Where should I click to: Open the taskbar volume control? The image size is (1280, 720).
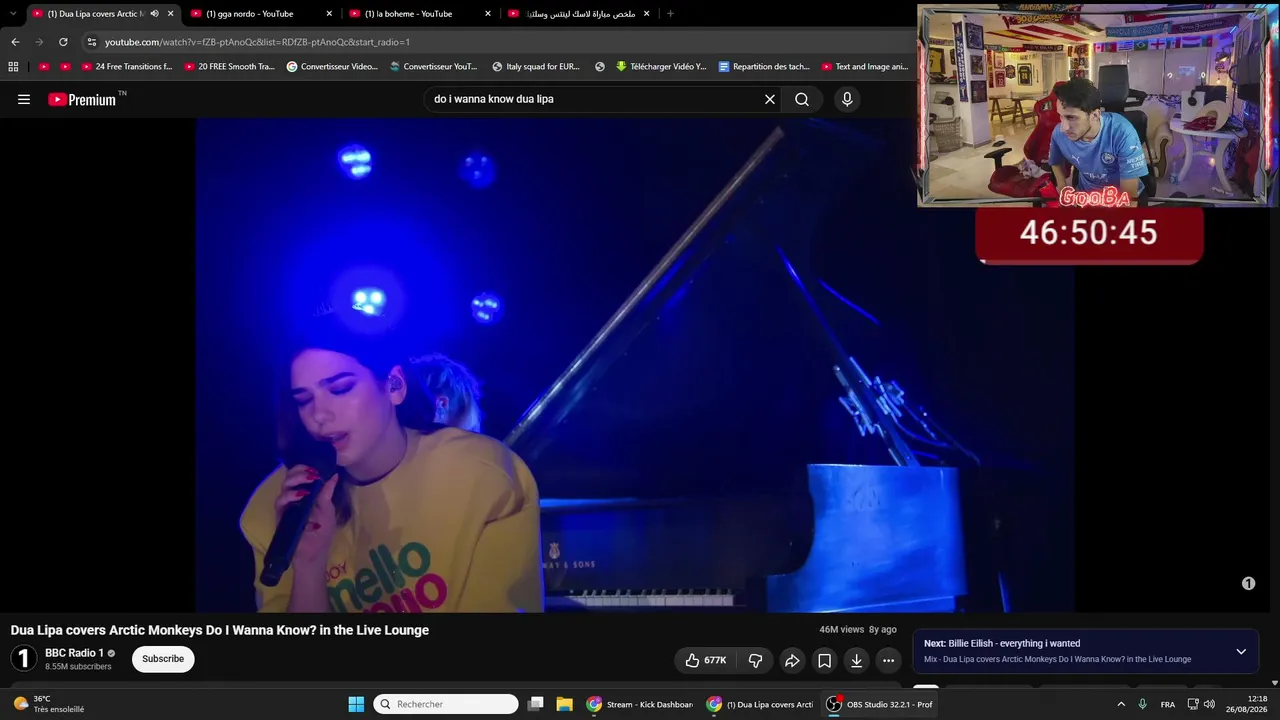coord(1209,704)
